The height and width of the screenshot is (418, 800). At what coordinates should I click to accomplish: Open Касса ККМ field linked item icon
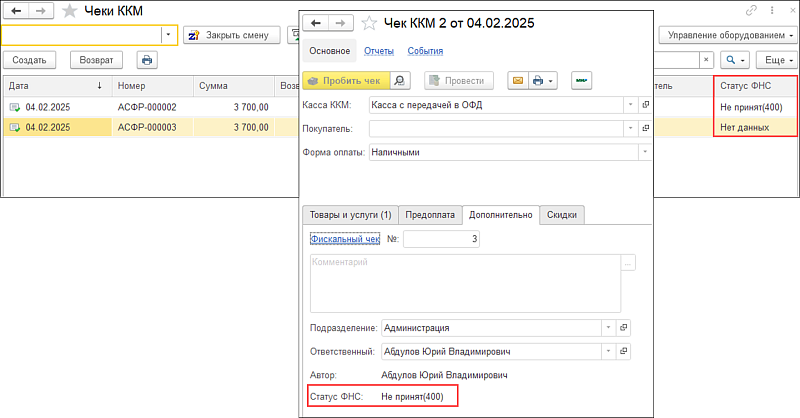(645, 105)
